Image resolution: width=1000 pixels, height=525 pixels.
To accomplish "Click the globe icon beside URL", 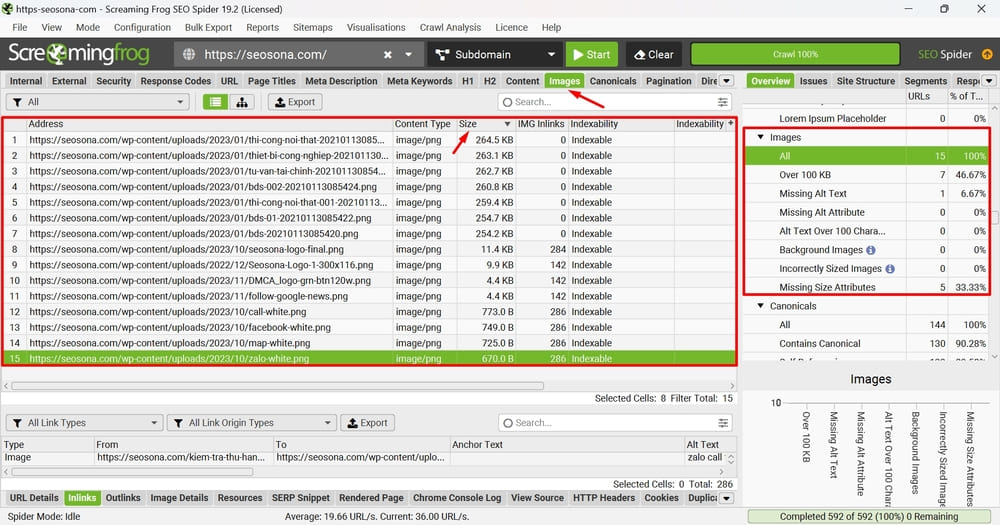I will 189,55.
